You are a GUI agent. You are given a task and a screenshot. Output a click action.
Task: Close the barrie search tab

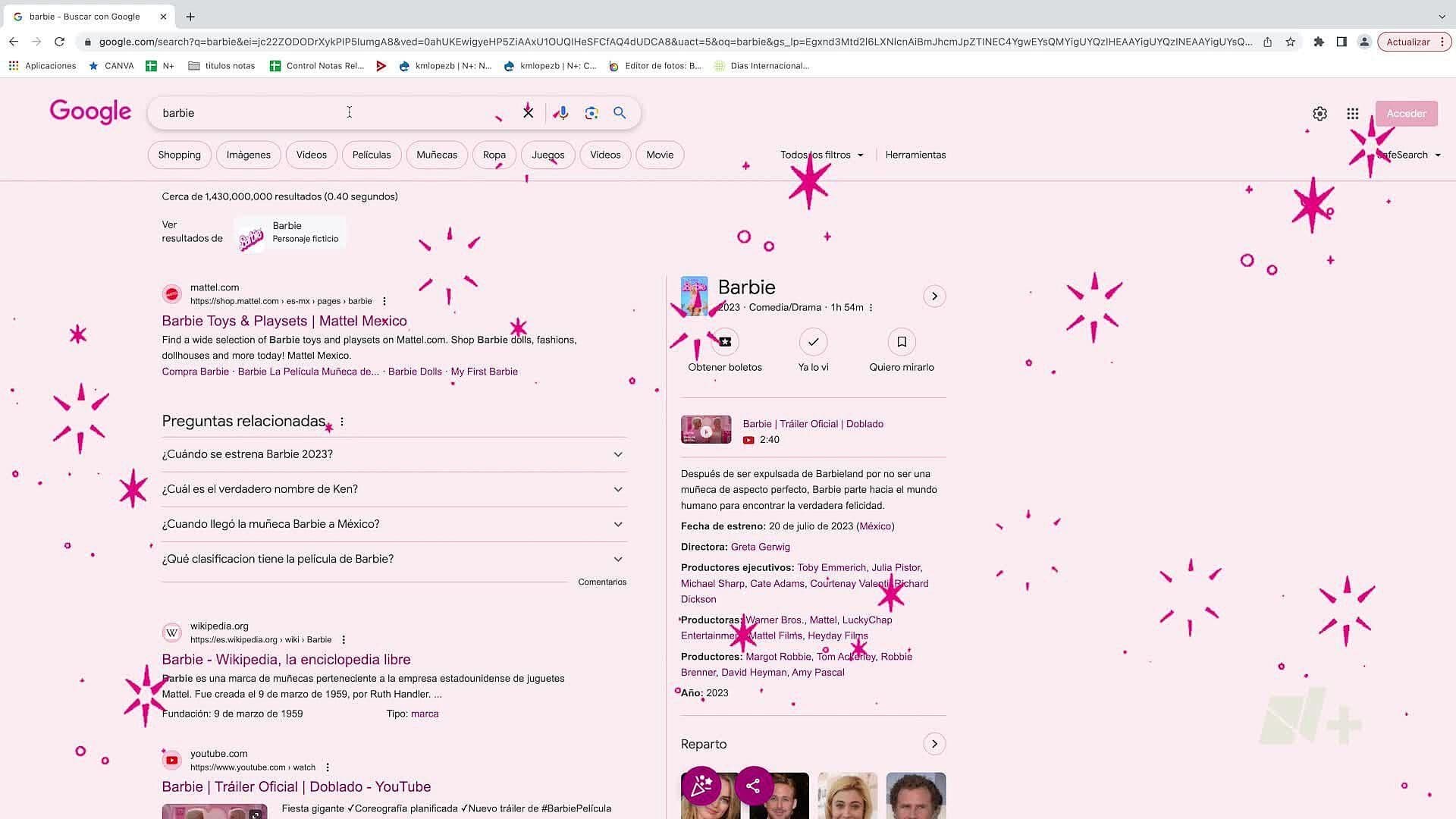(163, 17)
